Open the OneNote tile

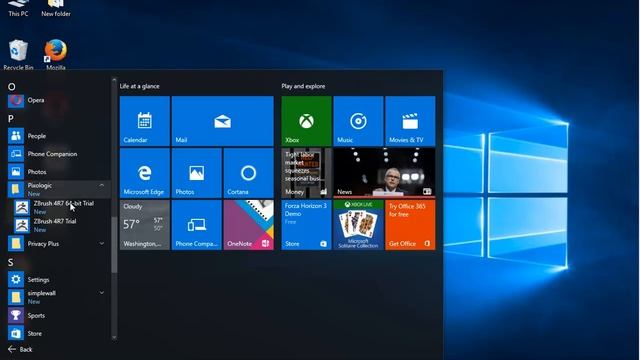[x=249, y=225]
